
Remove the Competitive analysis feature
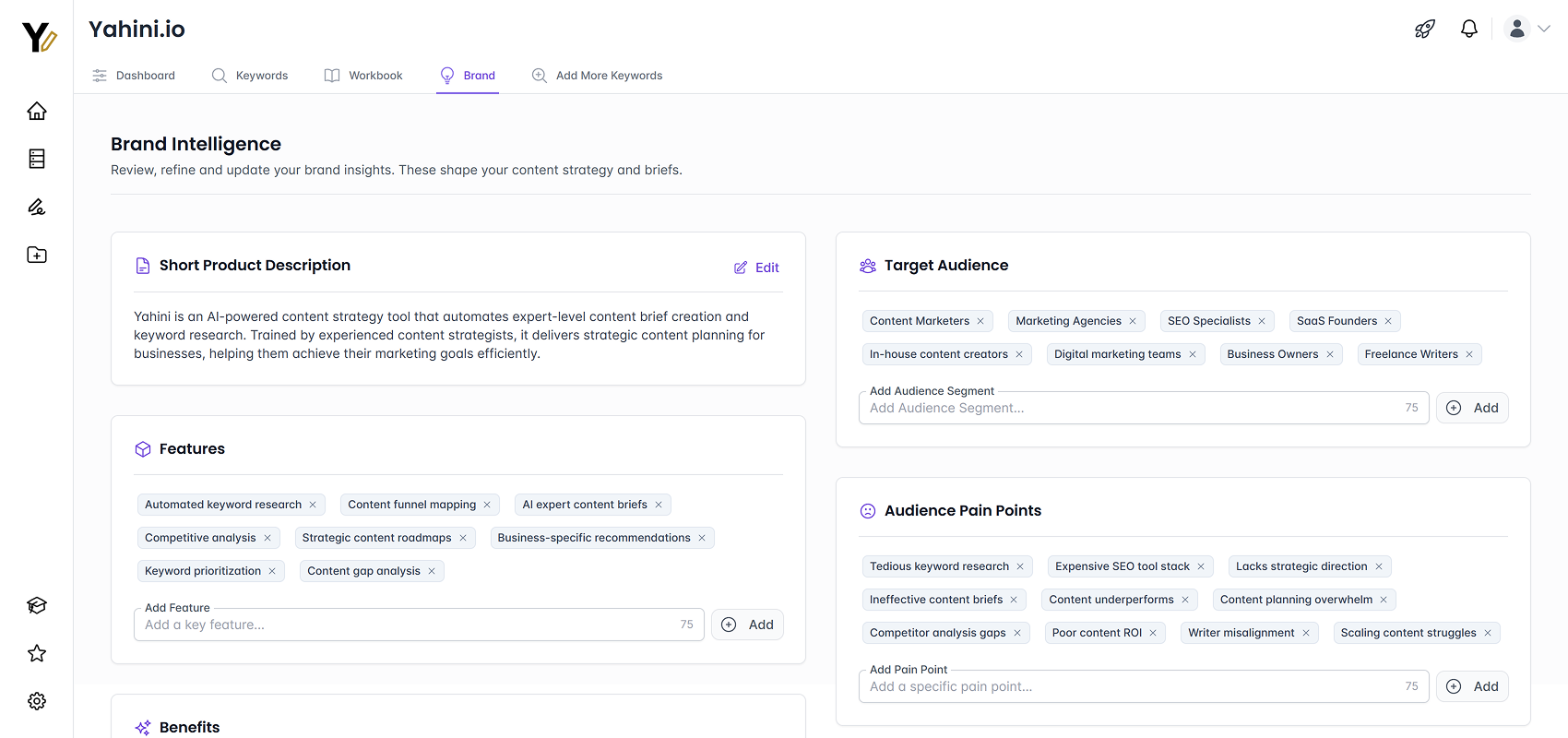[x=267, y=538]
